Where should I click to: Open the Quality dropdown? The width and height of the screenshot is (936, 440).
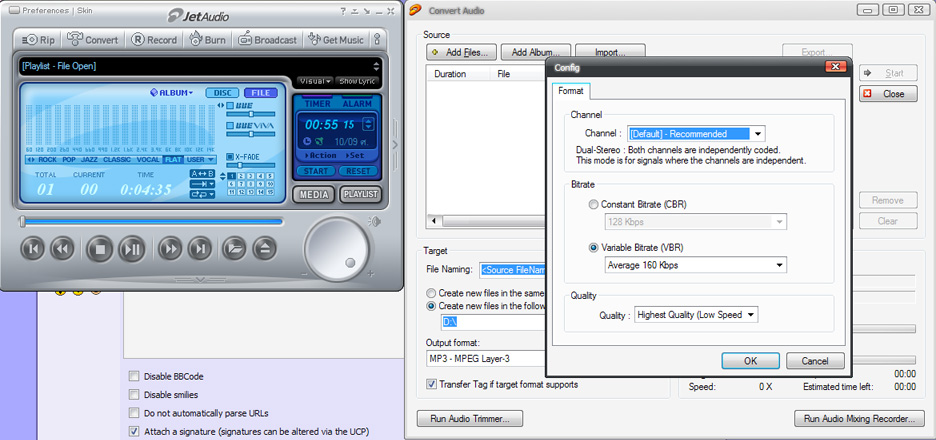[696, 315]
